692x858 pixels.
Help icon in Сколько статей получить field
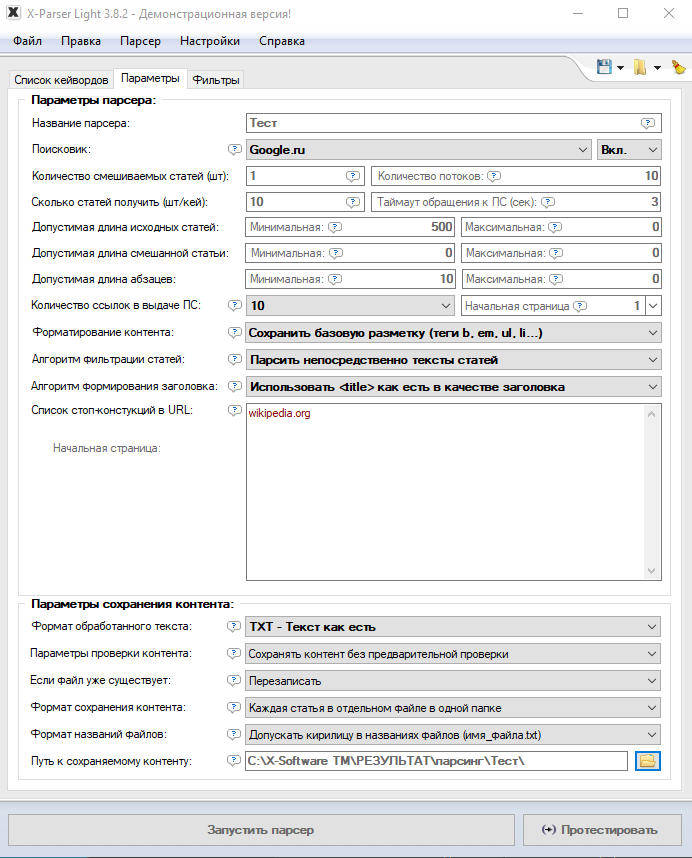coord(353,202)
